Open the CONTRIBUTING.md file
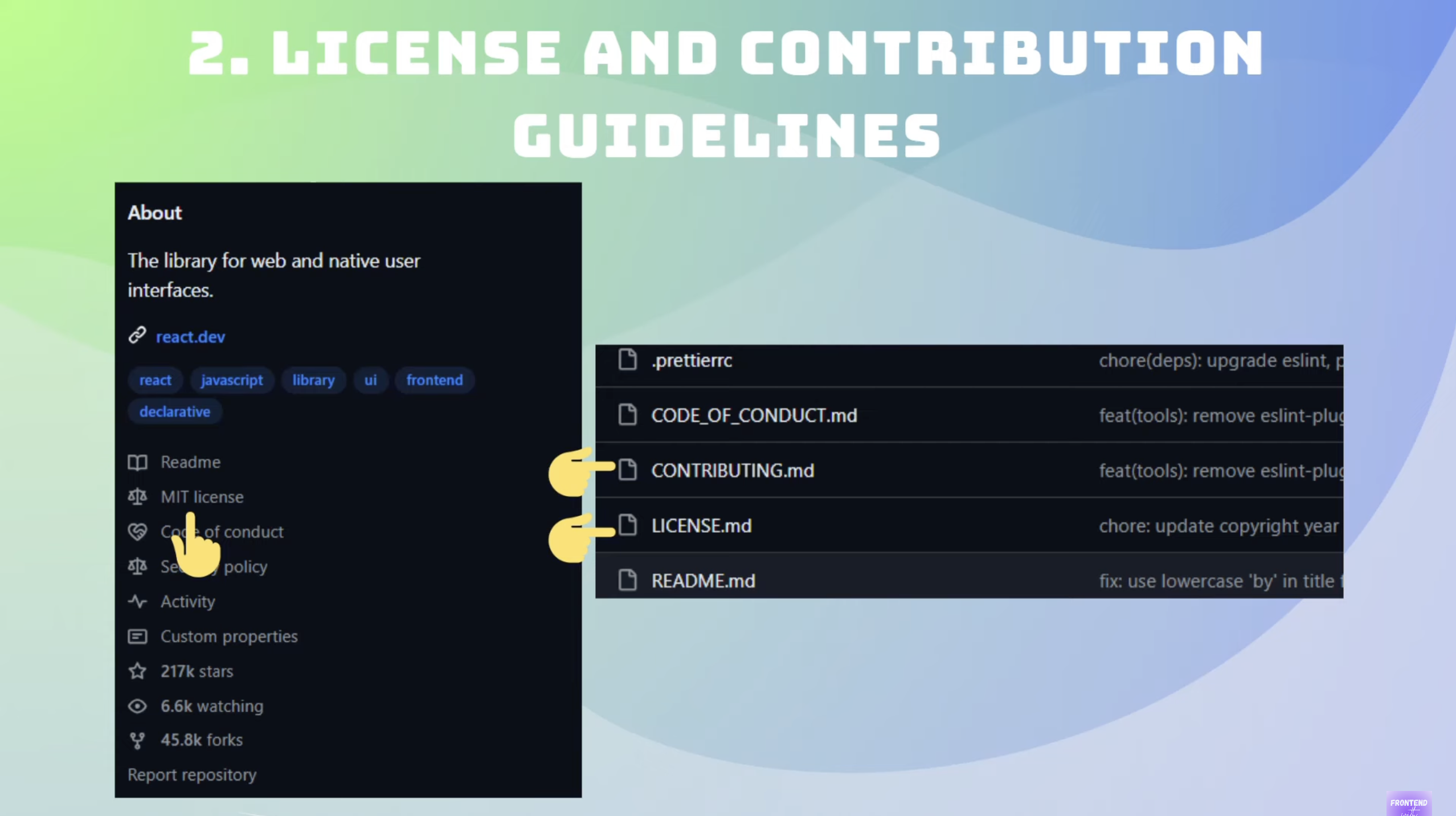1456x816 pixels. pos(733,470)
